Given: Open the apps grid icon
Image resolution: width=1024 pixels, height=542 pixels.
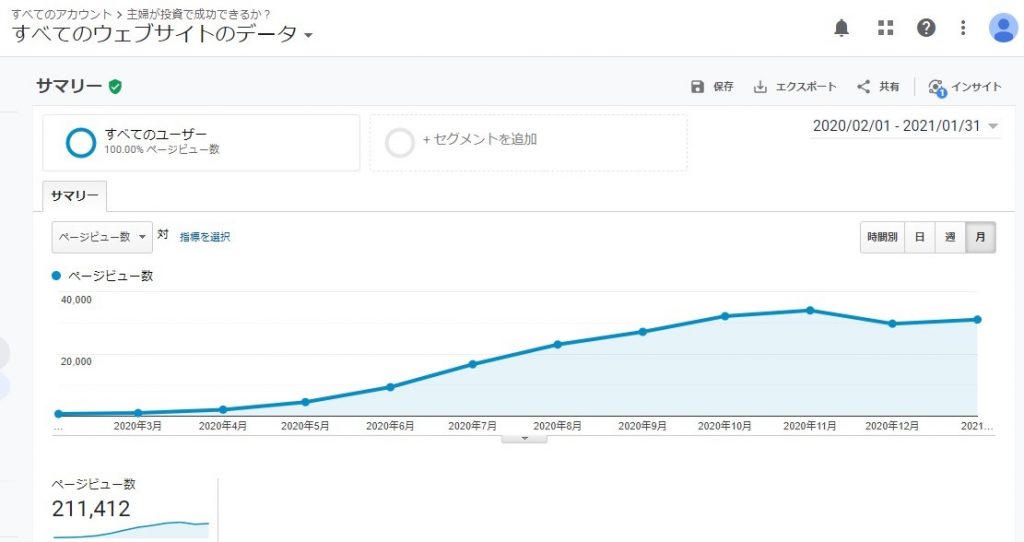Looking at the screenshot, I should point(886,27).
